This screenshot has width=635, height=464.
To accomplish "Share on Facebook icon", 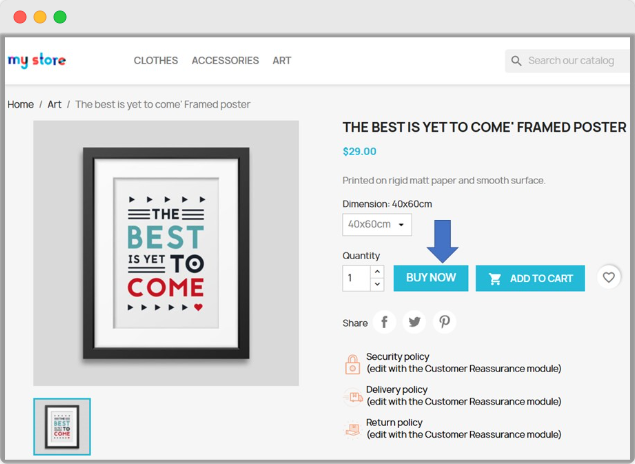I will coord(385,322).
